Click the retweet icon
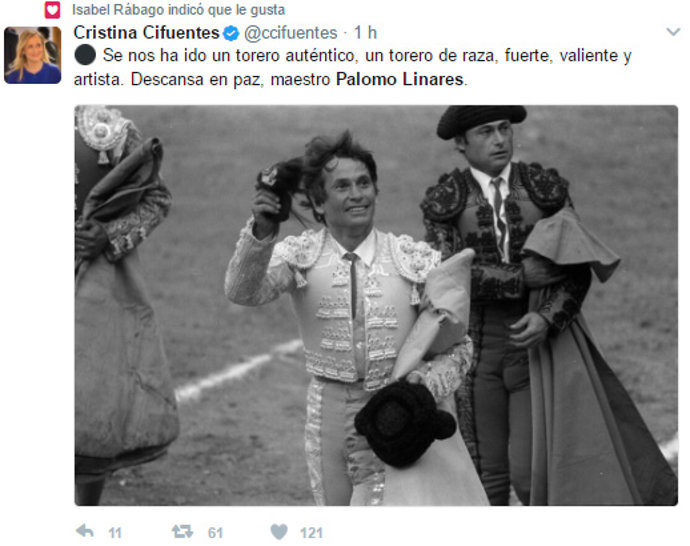 coord(183,531)
